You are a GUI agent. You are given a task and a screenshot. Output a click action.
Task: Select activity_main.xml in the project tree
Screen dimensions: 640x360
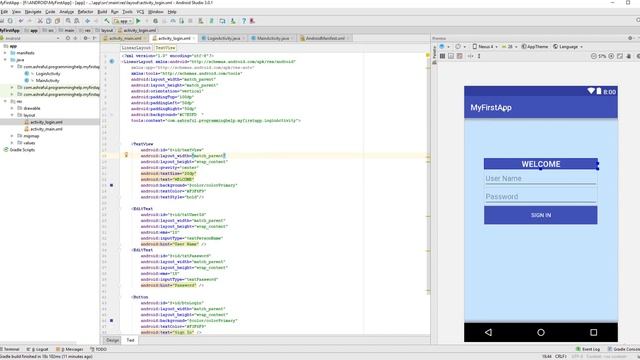(x=46, y=129)
